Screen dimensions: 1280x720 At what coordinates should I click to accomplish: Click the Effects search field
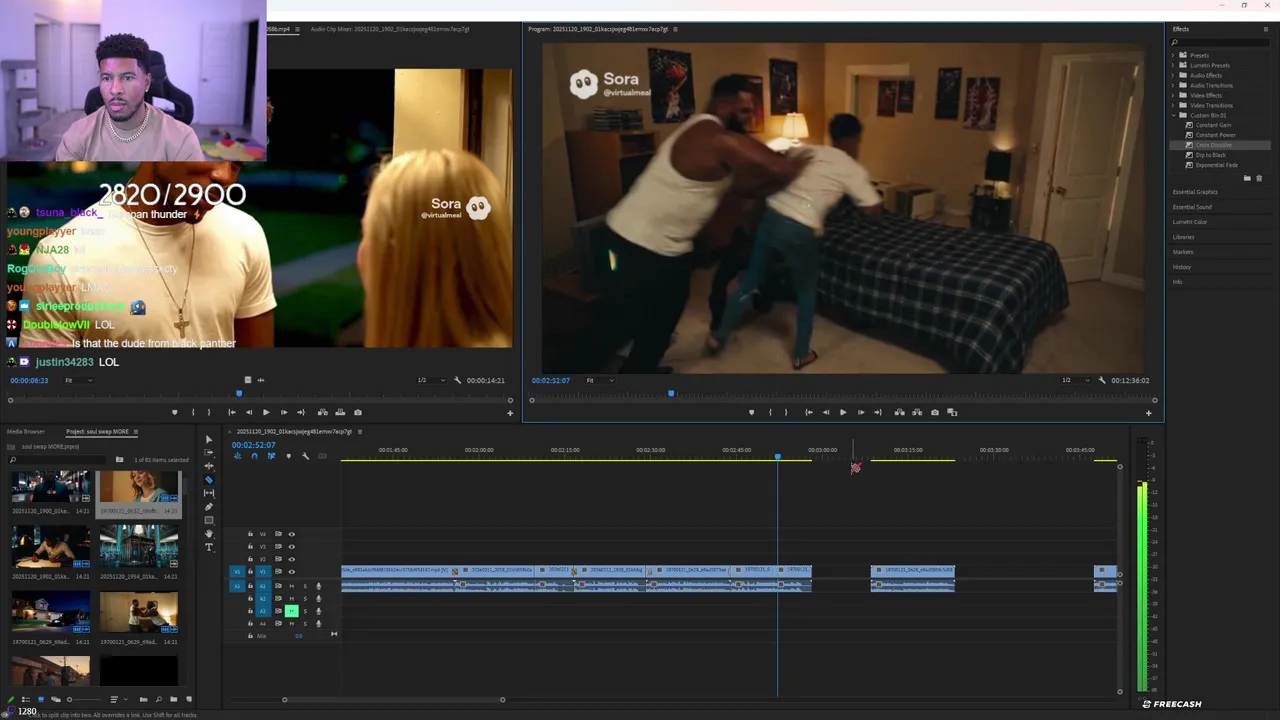click(x=1221, y=42)
